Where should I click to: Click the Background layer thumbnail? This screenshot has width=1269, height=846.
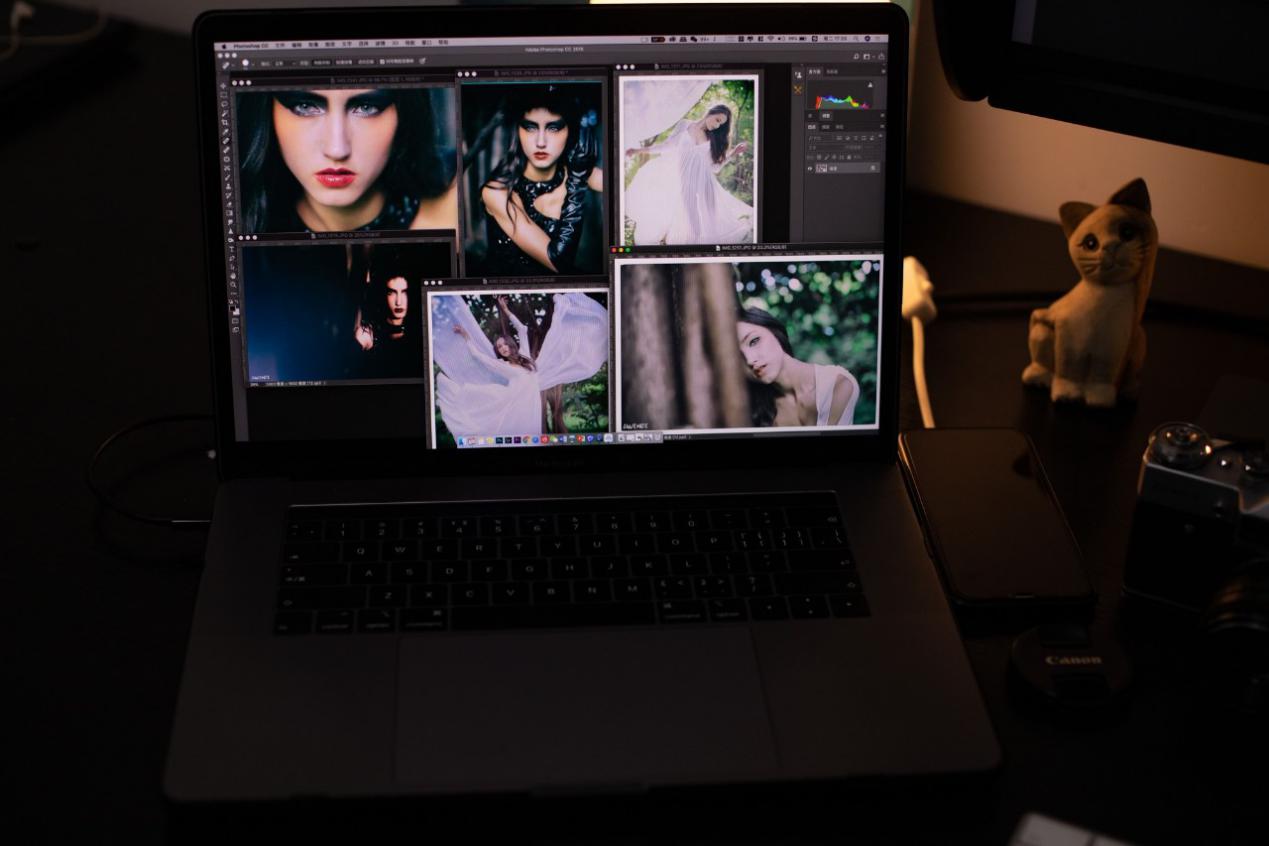tap(822, 168)
